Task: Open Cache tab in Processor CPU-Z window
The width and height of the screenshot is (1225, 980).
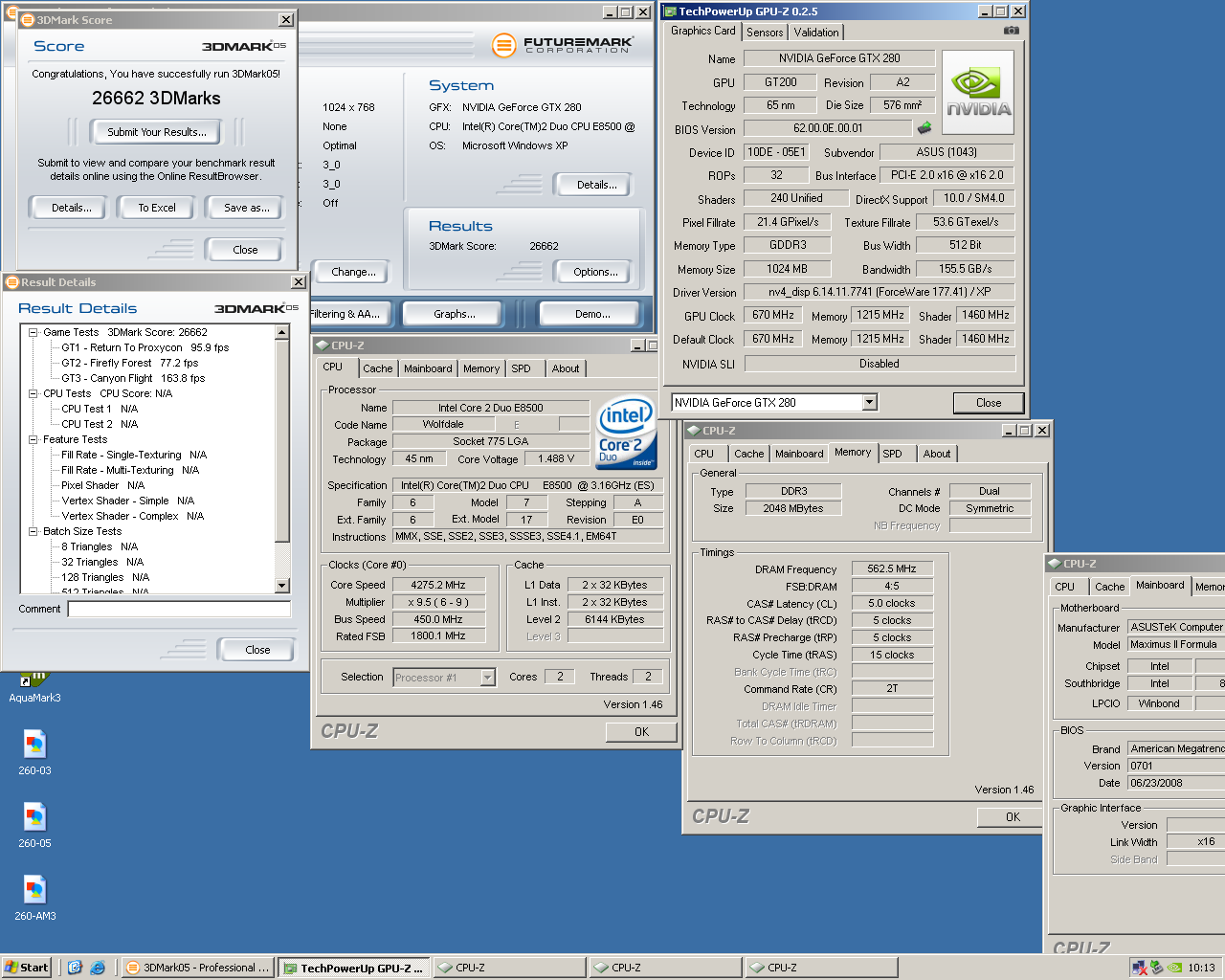Action: 377,368
